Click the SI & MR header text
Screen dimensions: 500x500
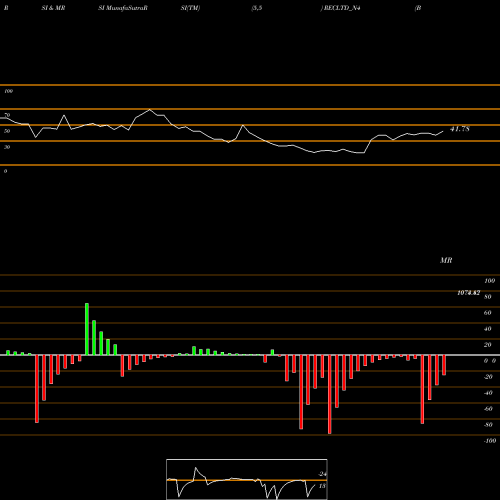pos(53,8)
